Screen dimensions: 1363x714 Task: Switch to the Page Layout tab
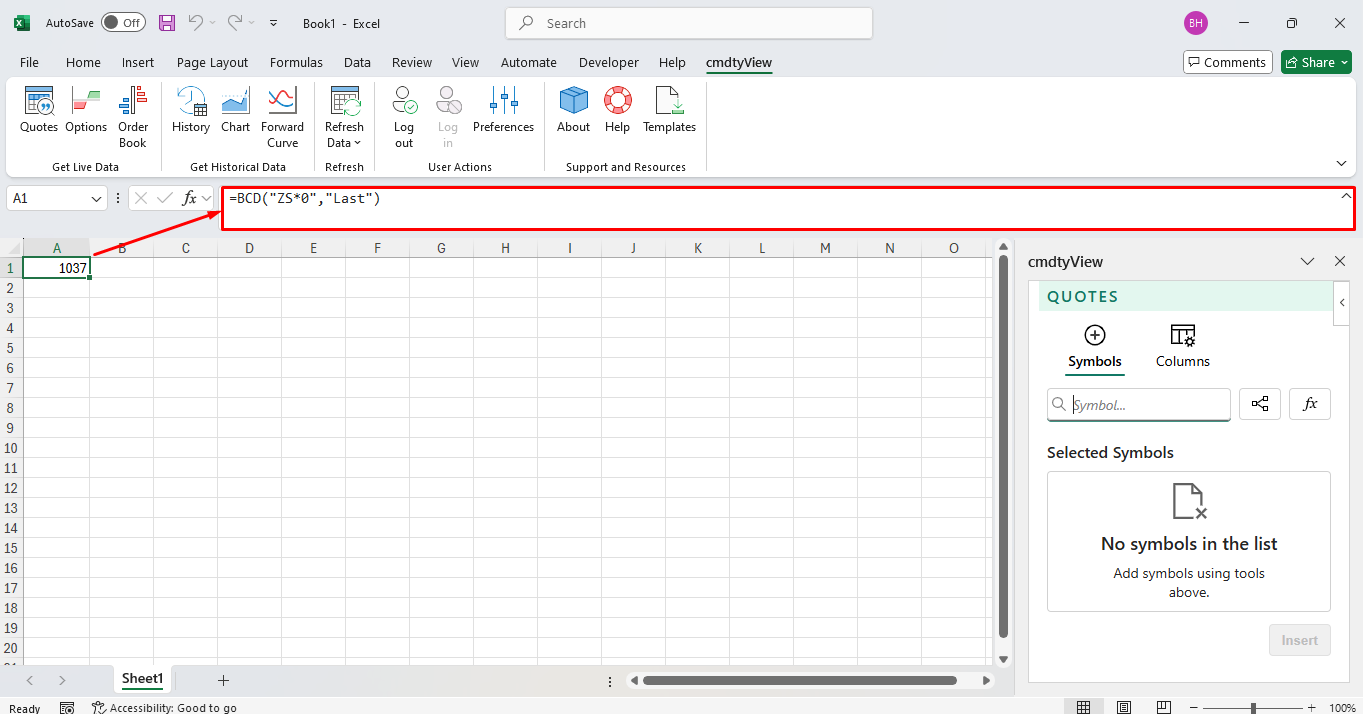pos(212,62)
